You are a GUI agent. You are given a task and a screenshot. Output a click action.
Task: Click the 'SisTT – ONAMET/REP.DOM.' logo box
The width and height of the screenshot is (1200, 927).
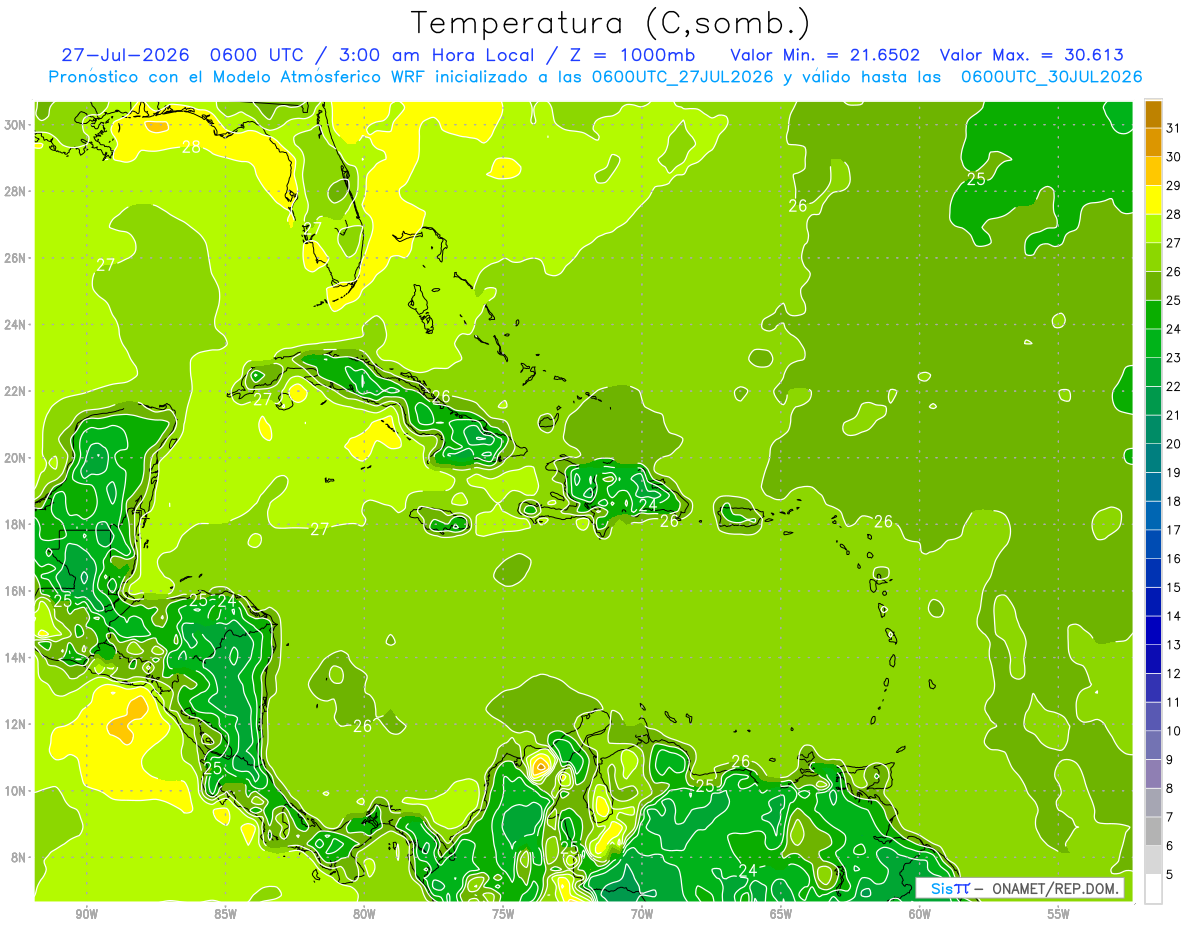pos(1020,888)
